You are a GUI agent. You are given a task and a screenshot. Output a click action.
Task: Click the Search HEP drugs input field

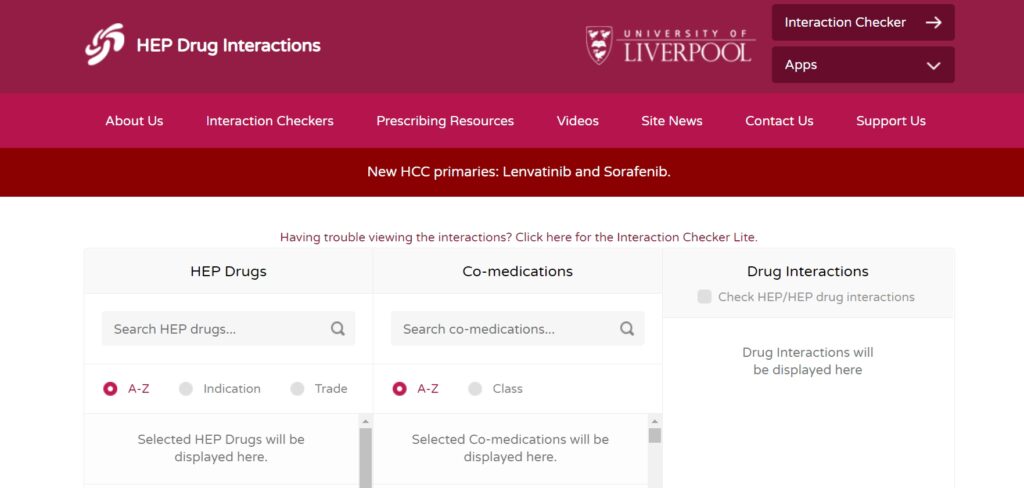click(215, 328)
